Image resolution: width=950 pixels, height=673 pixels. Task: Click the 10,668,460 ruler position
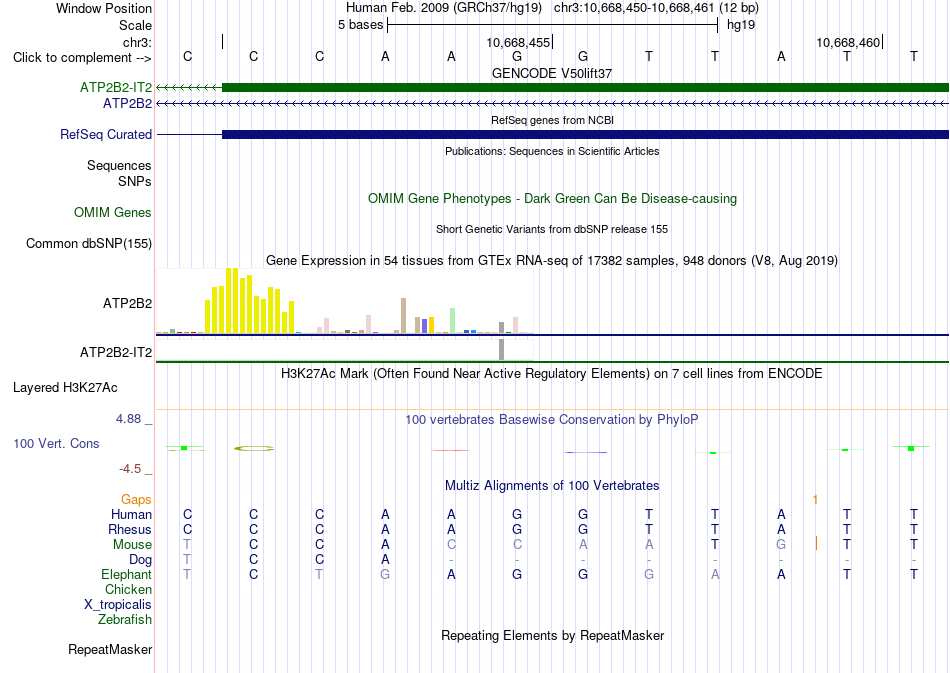pos(848,42)
